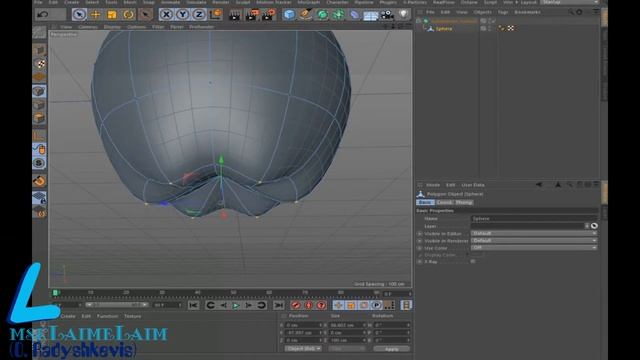640x360 pixels.
Task: Click the Workplane grid icon
Action: pos(40,198)
